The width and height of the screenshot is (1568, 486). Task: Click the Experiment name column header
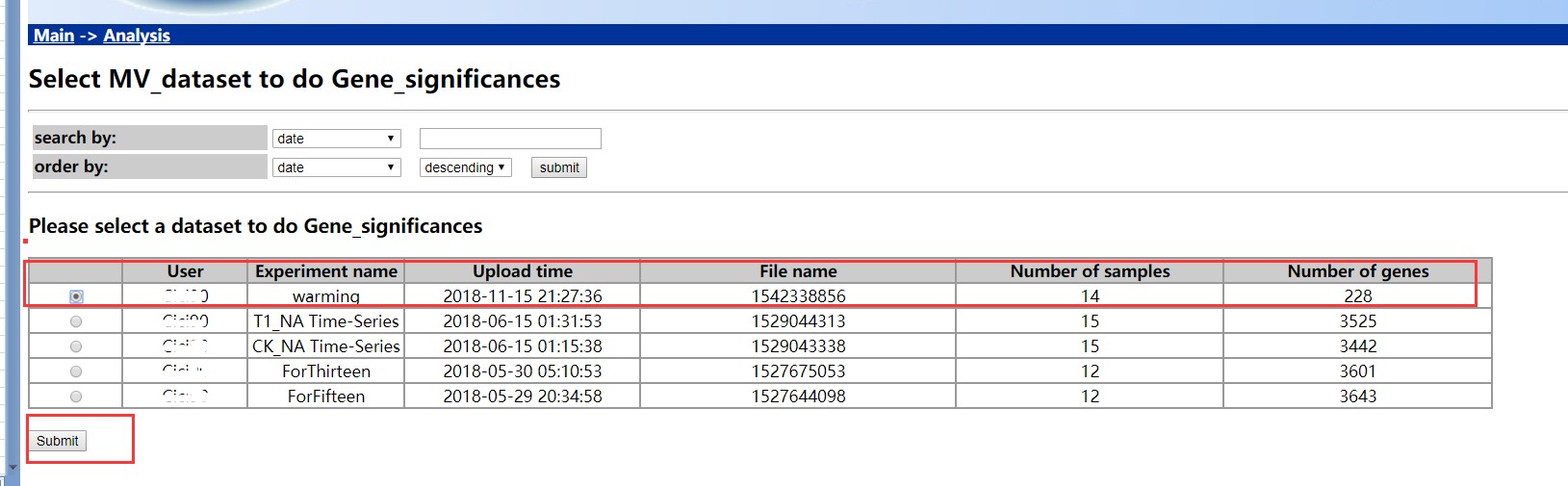click(325, 271)
